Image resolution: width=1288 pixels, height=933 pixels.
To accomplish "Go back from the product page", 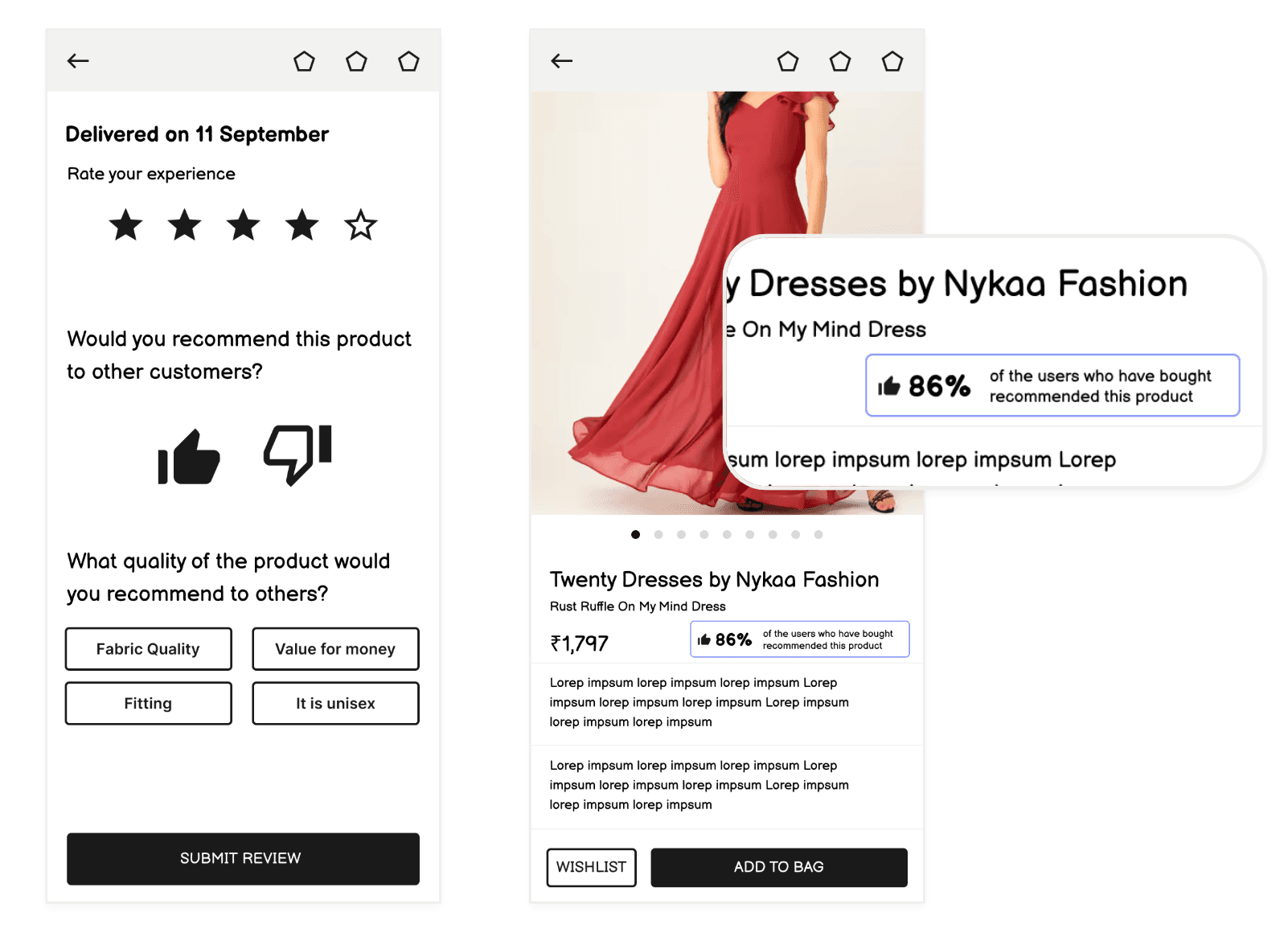I will click(x=562, y=61).
